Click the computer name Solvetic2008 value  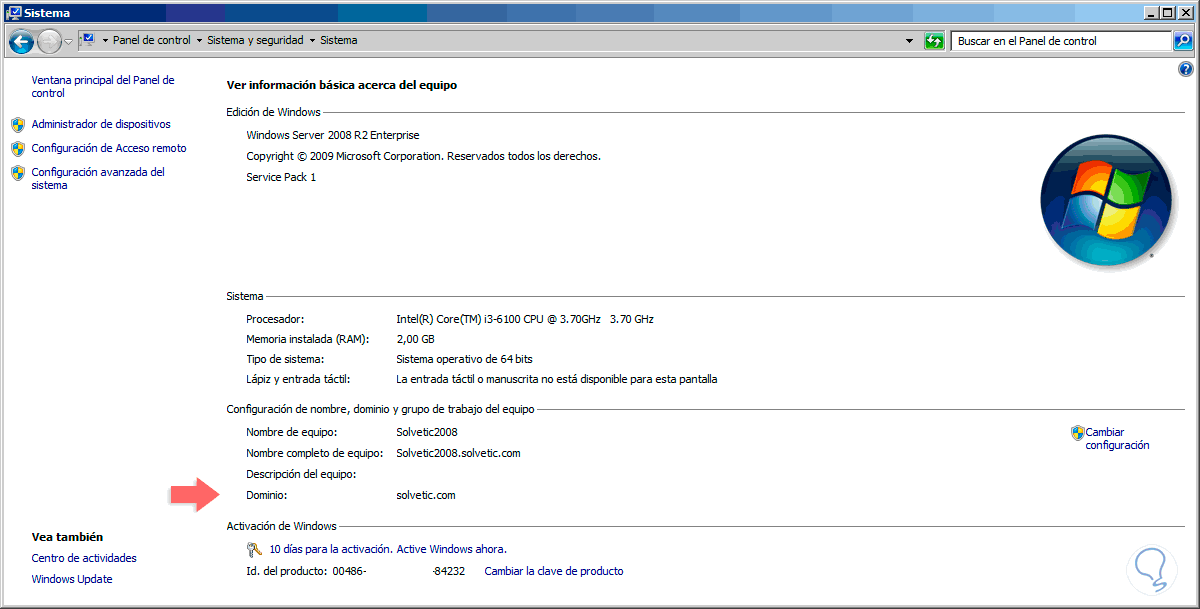point(427,432)
